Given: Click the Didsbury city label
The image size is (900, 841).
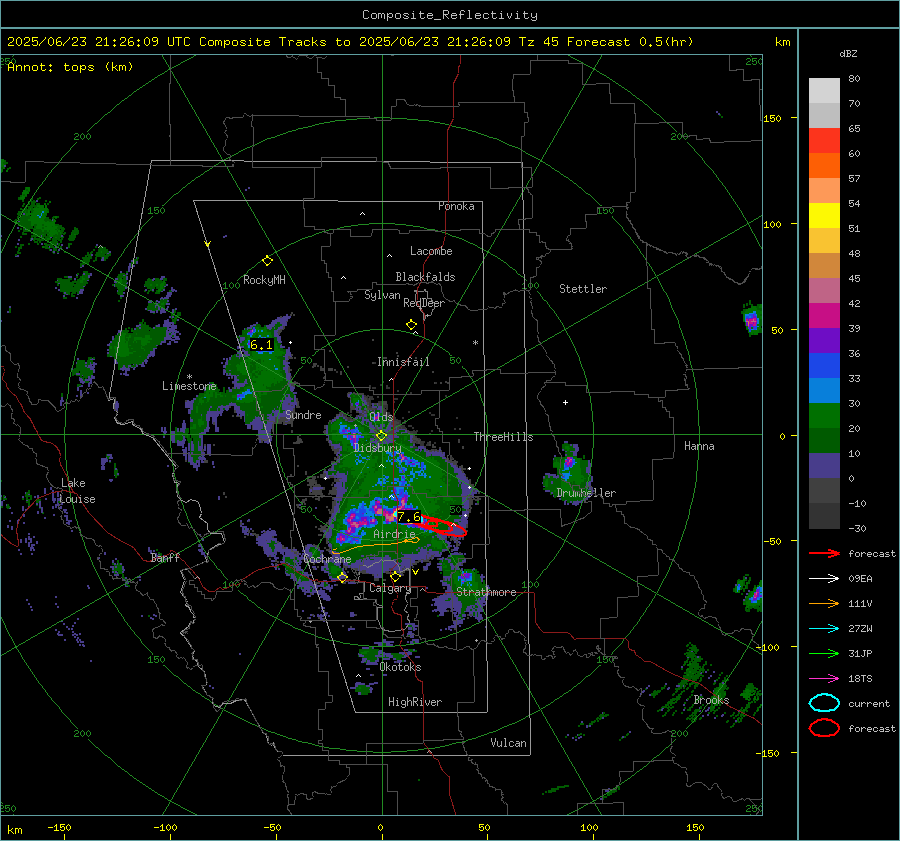Looking at the screenshot, I should point(377,448).
